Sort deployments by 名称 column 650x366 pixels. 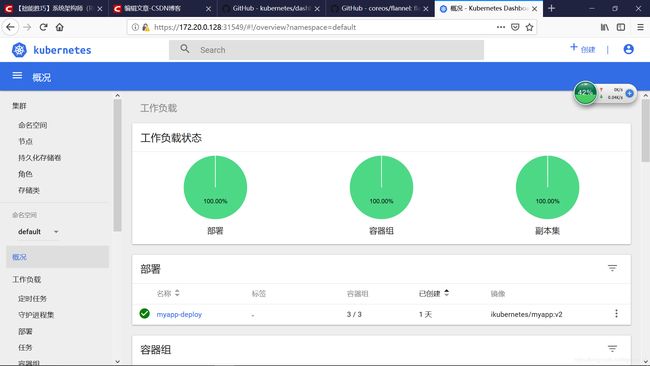[168, 293]
